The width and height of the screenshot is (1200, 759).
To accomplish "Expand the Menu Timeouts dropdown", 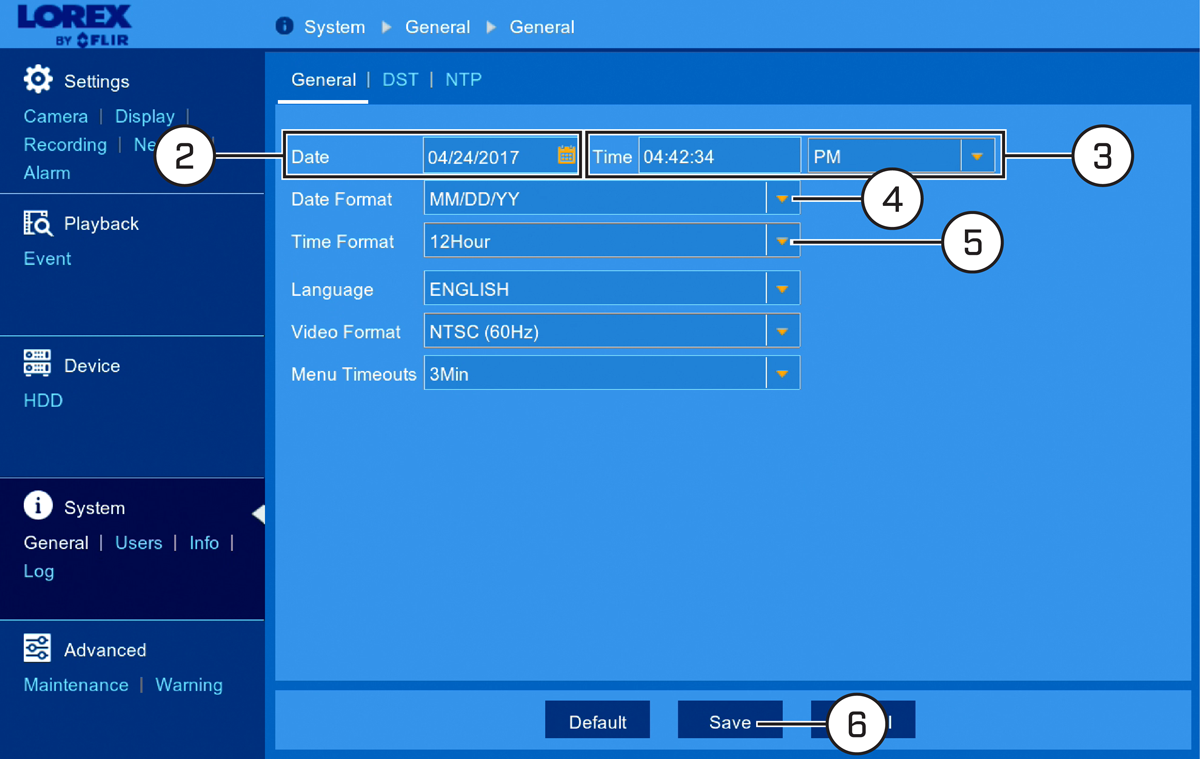I will coord(782,374).
